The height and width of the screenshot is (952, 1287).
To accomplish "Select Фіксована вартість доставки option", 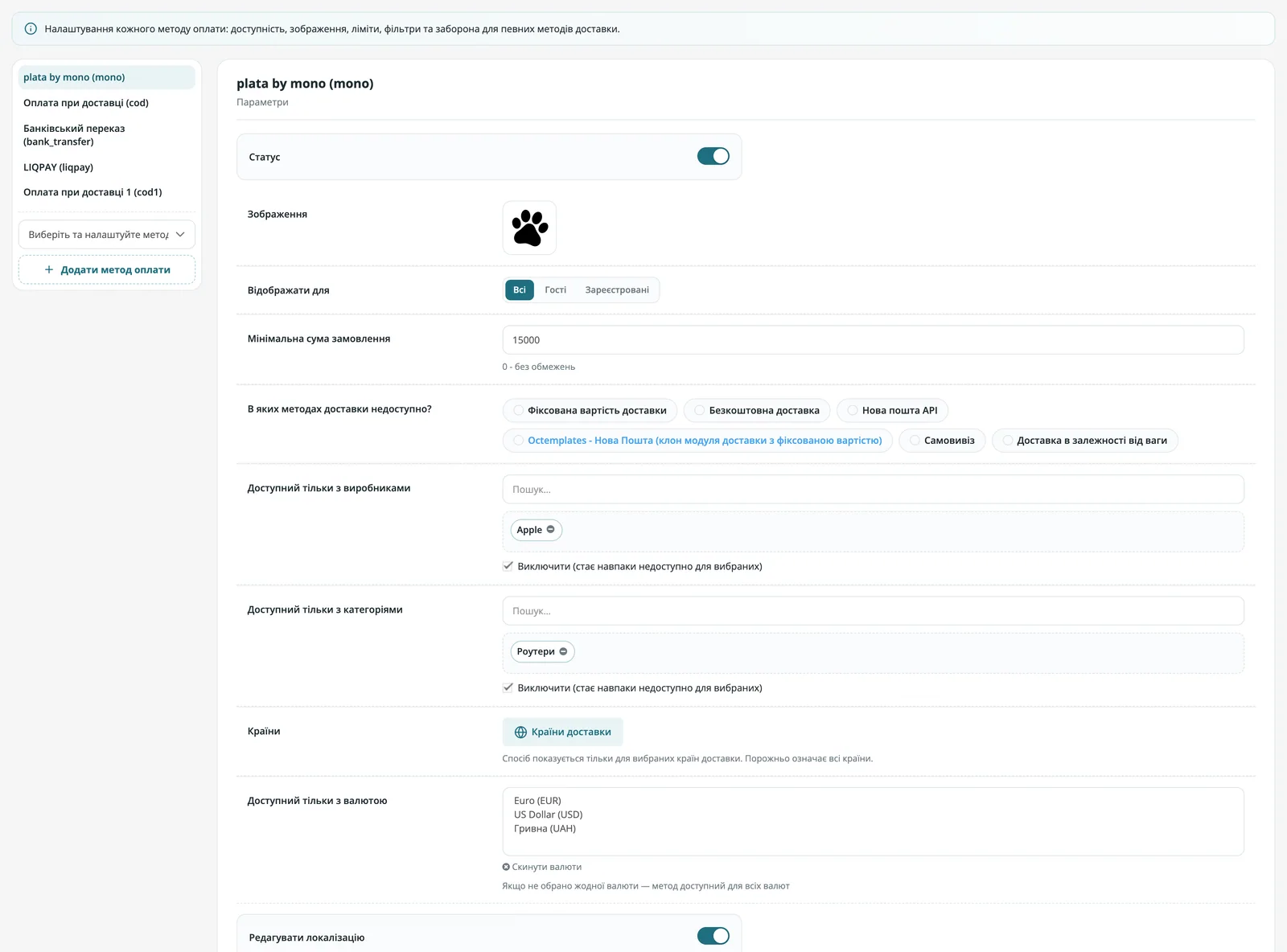I will tap(590, 410).
